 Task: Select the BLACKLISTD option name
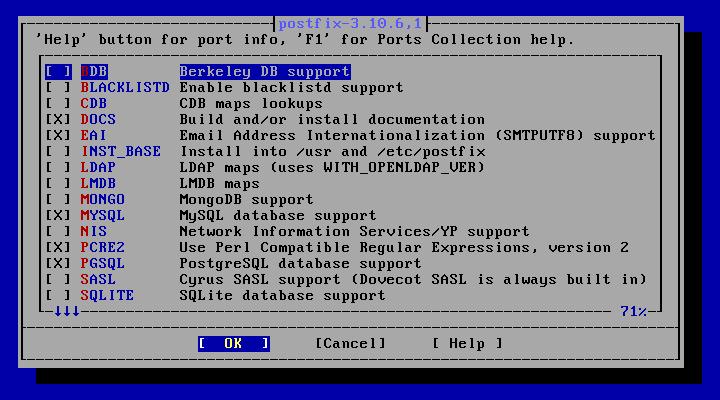tap(125, 88)
